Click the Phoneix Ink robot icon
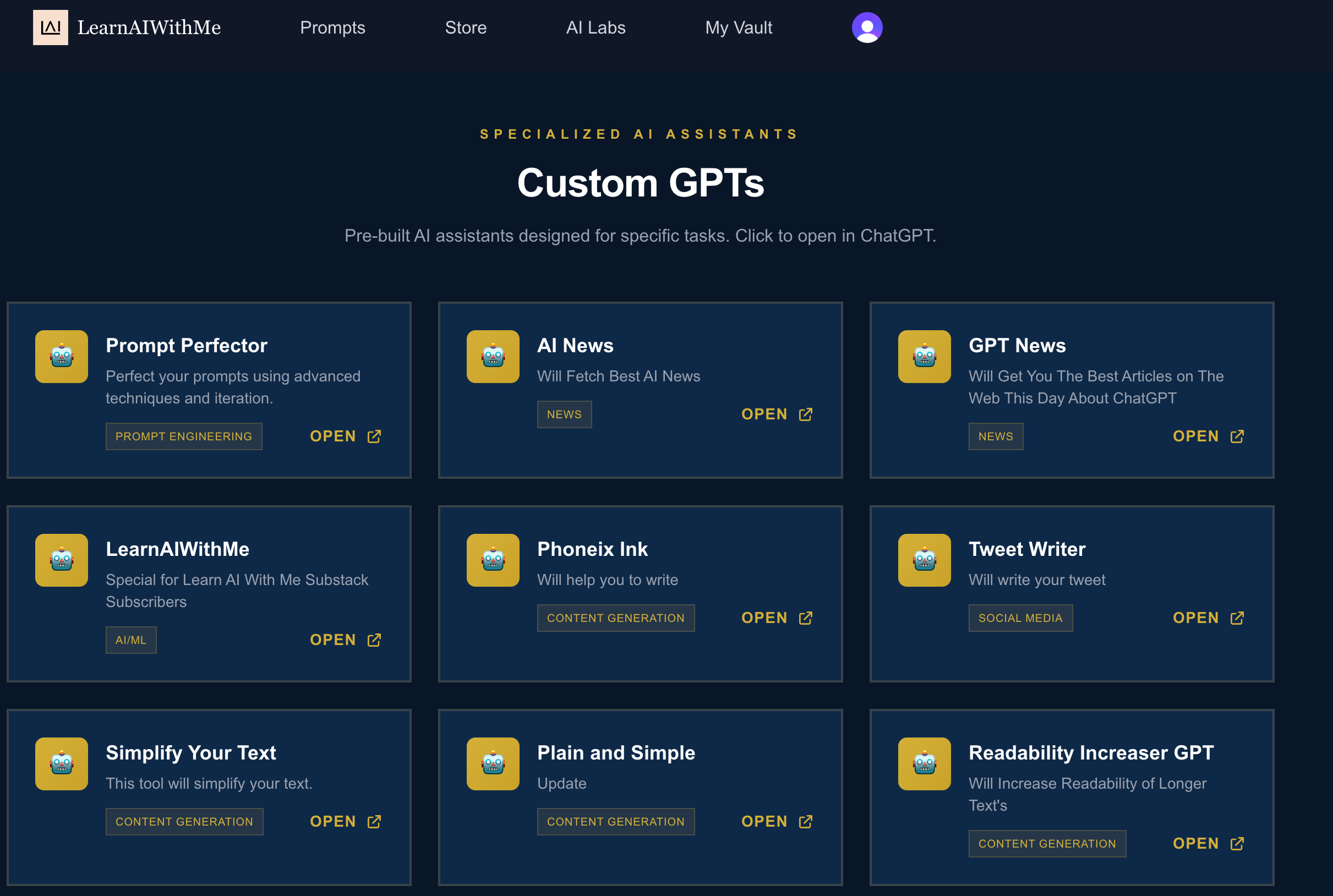Screen dimensions: 1333x896 (x=493, y=560)
